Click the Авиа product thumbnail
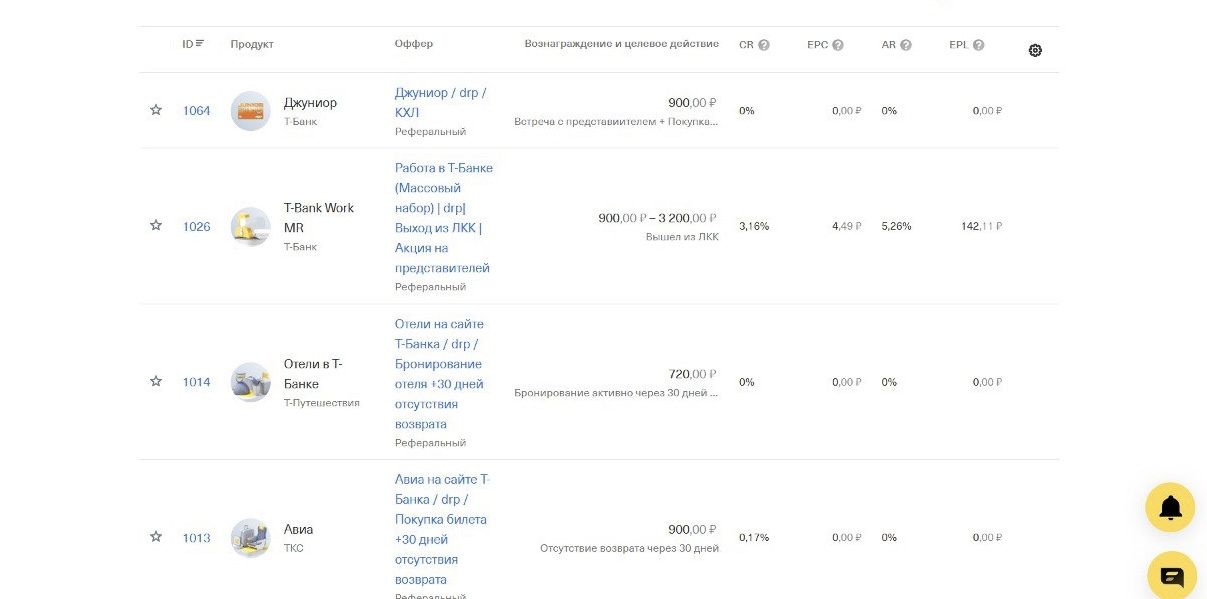 (250, 538)
